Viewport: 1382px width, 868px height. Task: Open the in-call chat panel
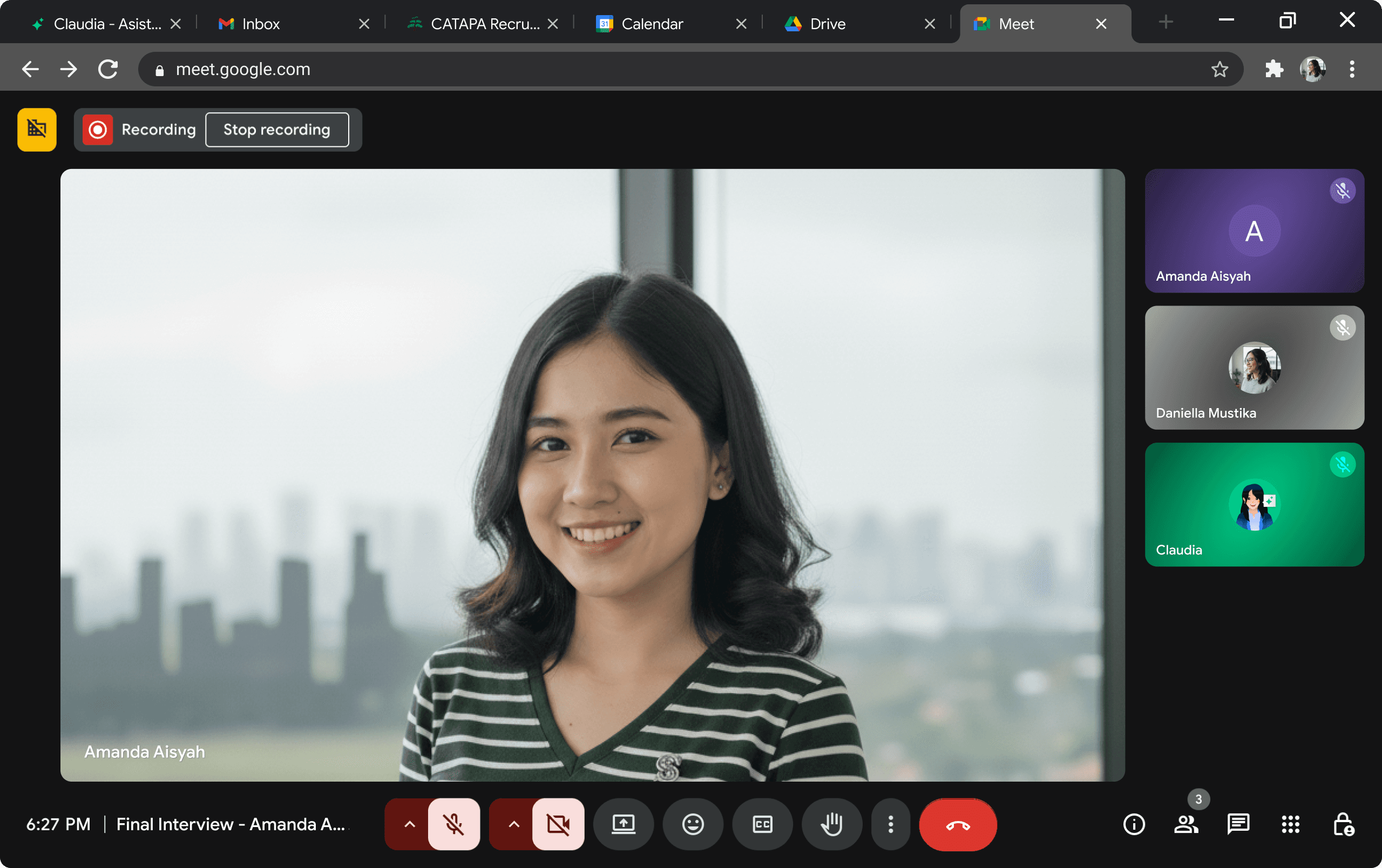tap(1238, 824)
